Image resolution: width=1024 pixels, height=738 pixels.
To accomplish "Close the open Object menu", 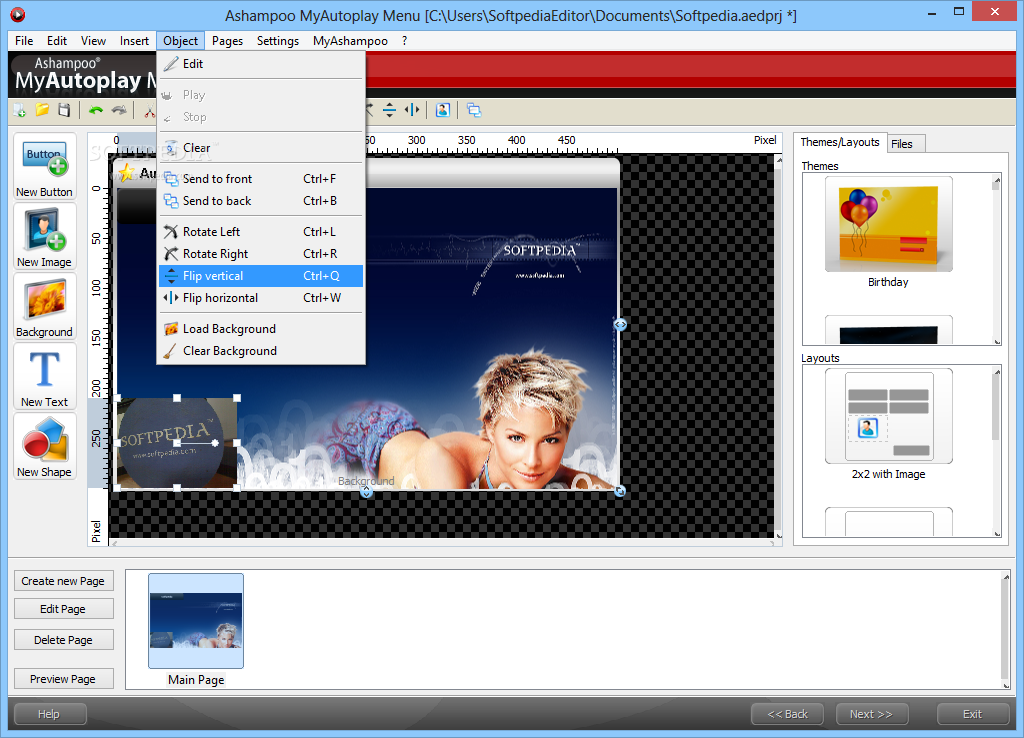I will [x=180, y=40].
